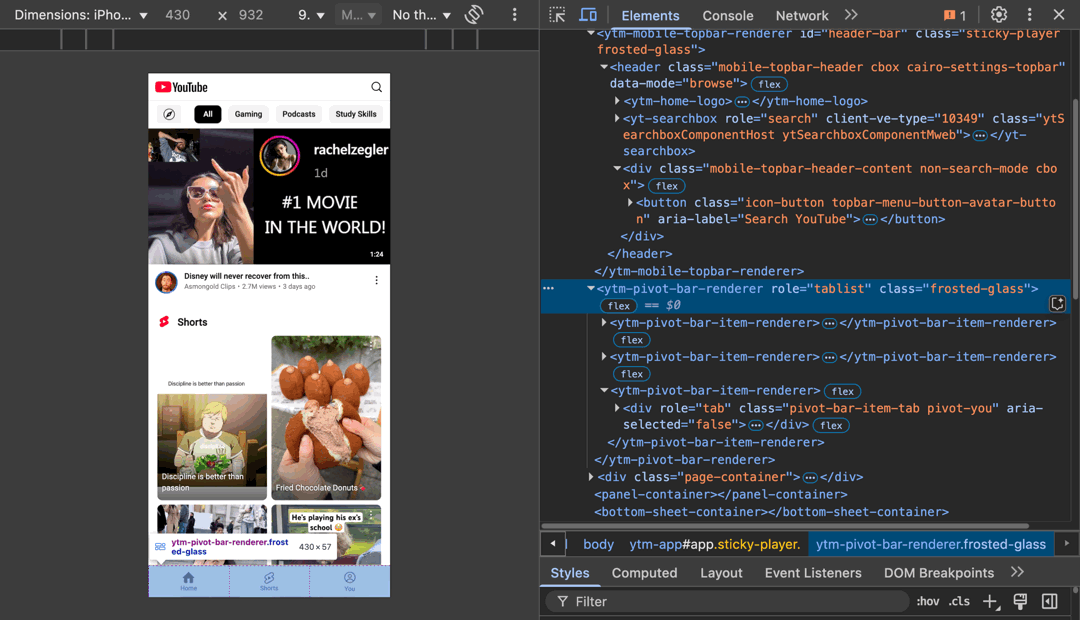The image size is (1080, 620).
Task: Open the Fried Chocolate Donuts short
Action: [326, 417]
